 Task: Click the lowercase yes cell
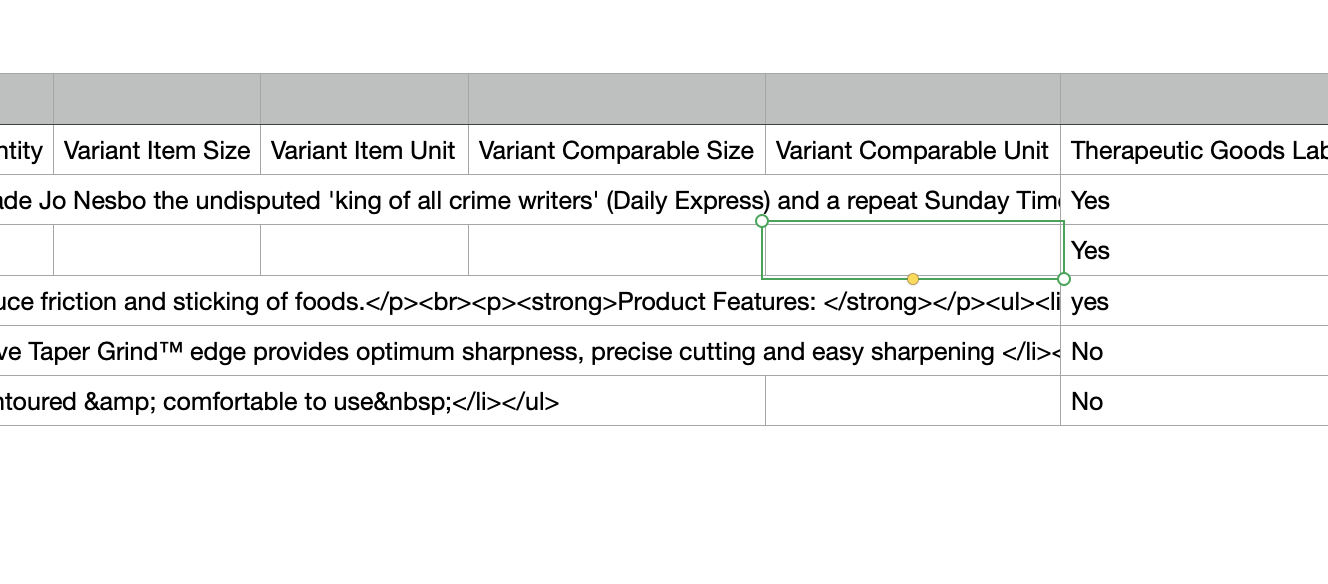[x=1194, y=301]
